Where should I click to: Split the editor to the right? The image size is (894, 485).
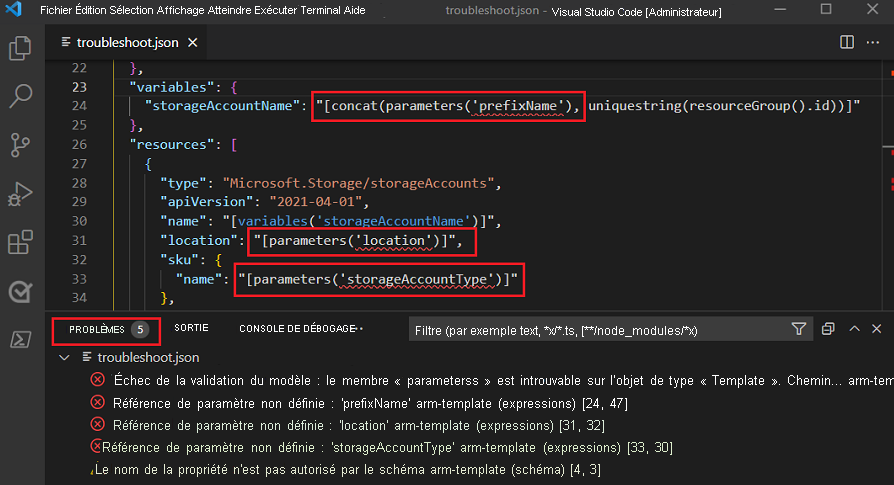tap(847, 42)
